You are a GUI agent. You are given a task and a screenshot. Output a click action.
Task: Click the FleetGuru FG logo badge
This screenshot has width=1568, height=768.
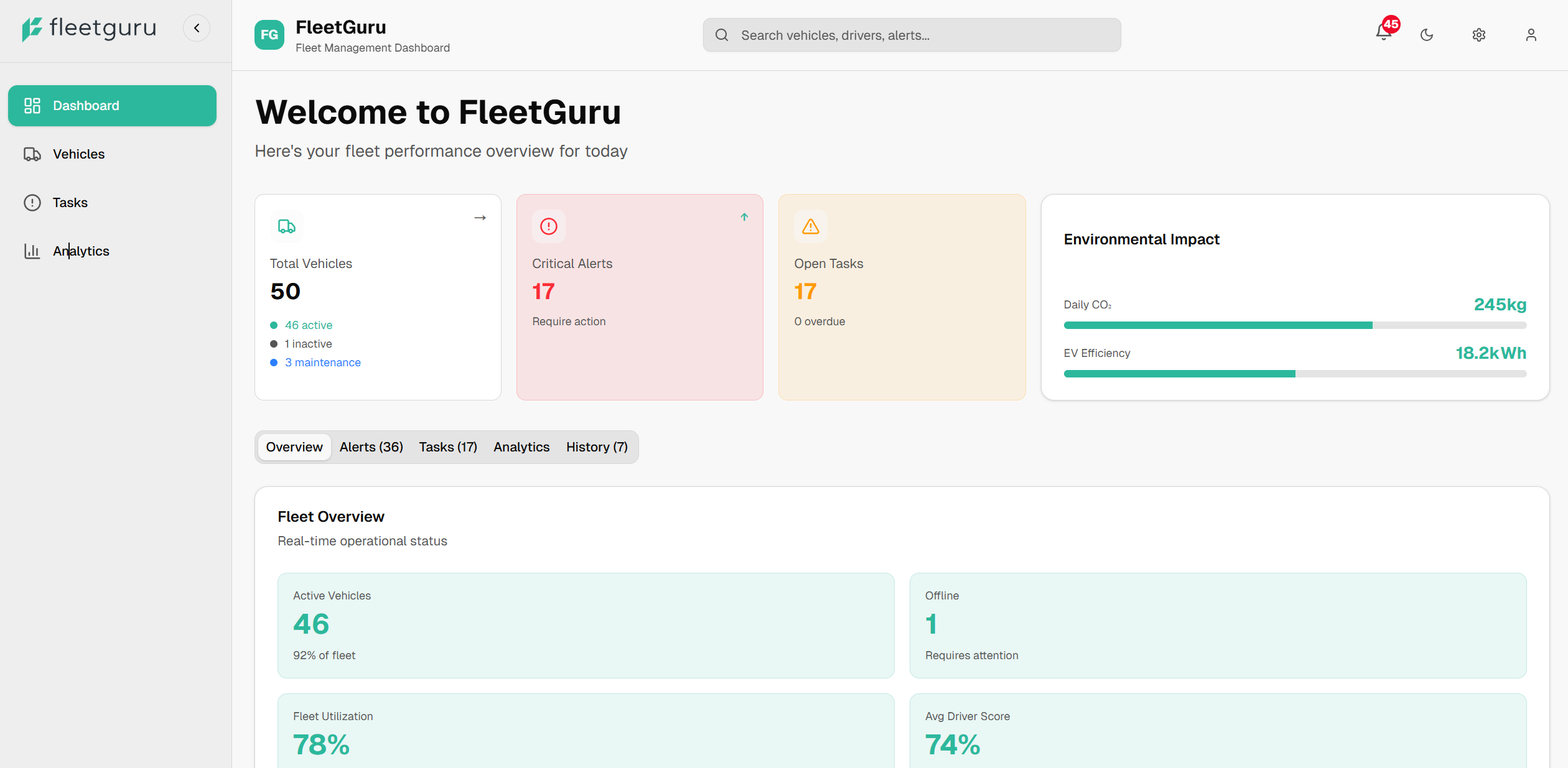[269, 35]
